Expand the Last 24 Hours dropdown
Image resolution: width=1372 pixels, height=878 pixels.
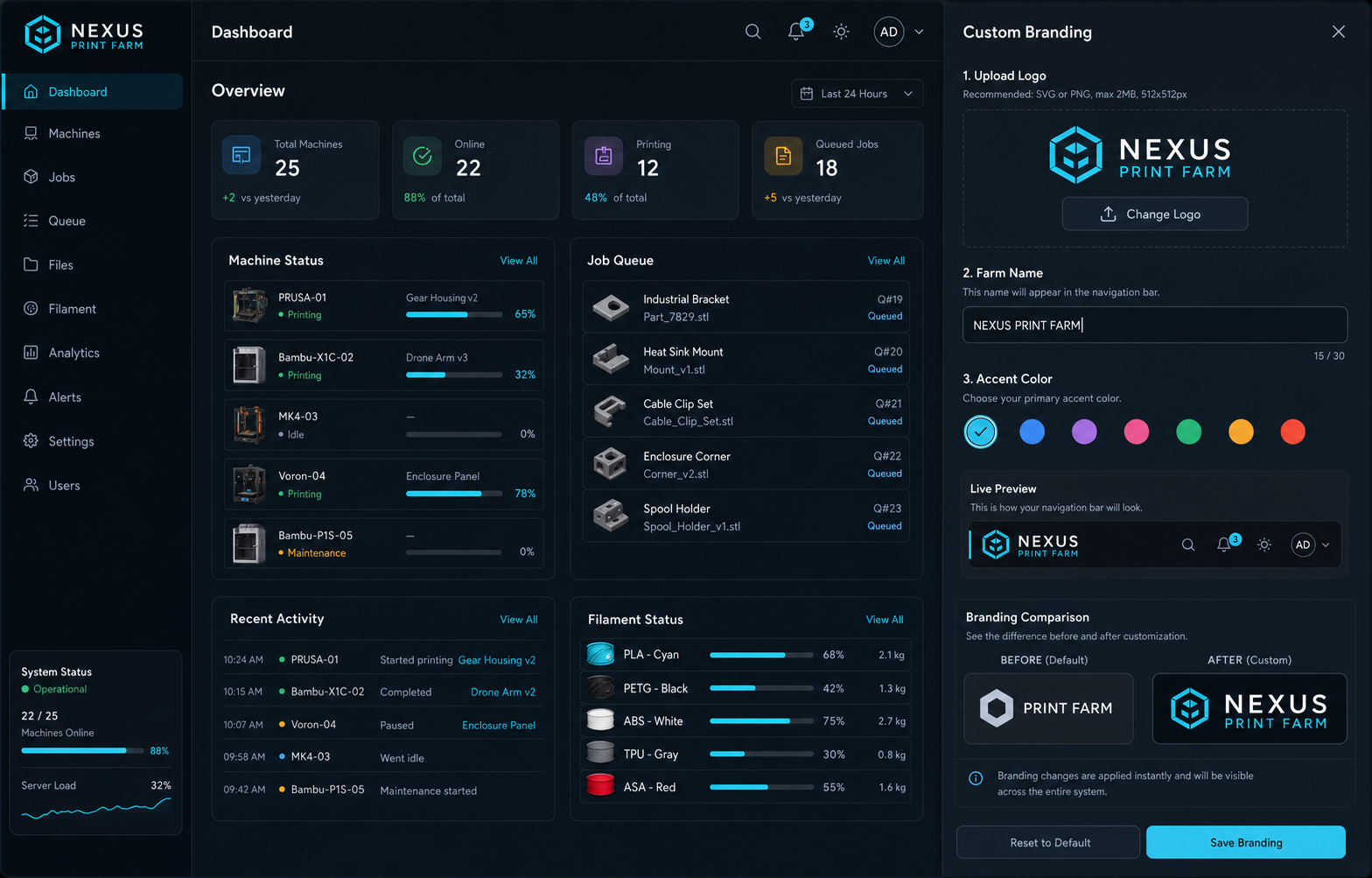(x=857, y=94)
